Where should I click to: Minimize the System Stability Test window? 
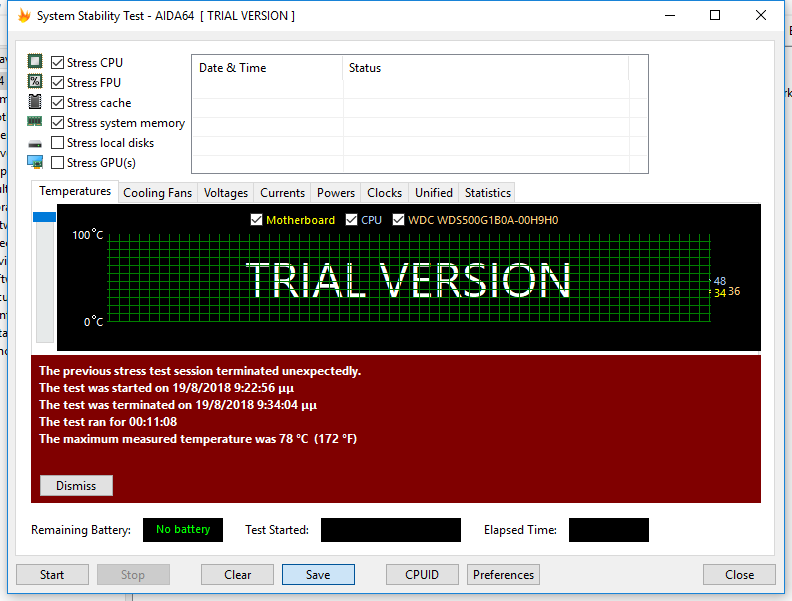[x=670, y=15]
